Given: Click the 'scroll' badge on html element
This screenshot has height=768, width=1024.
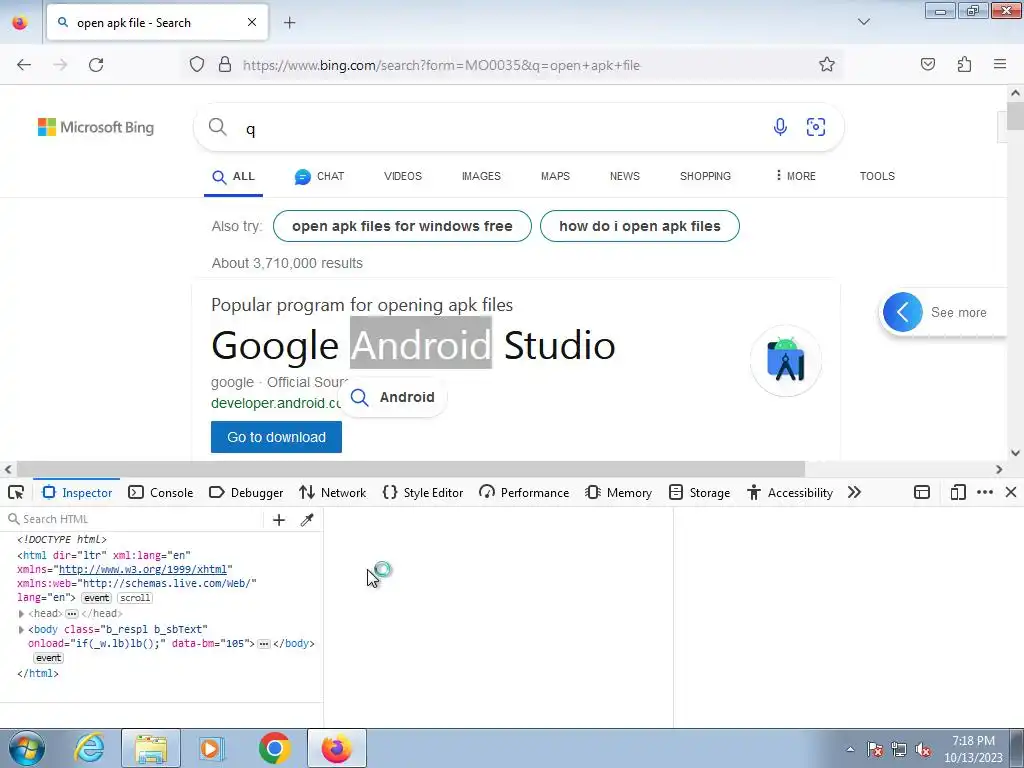Looking at the screenshot, I should (135, 598).
